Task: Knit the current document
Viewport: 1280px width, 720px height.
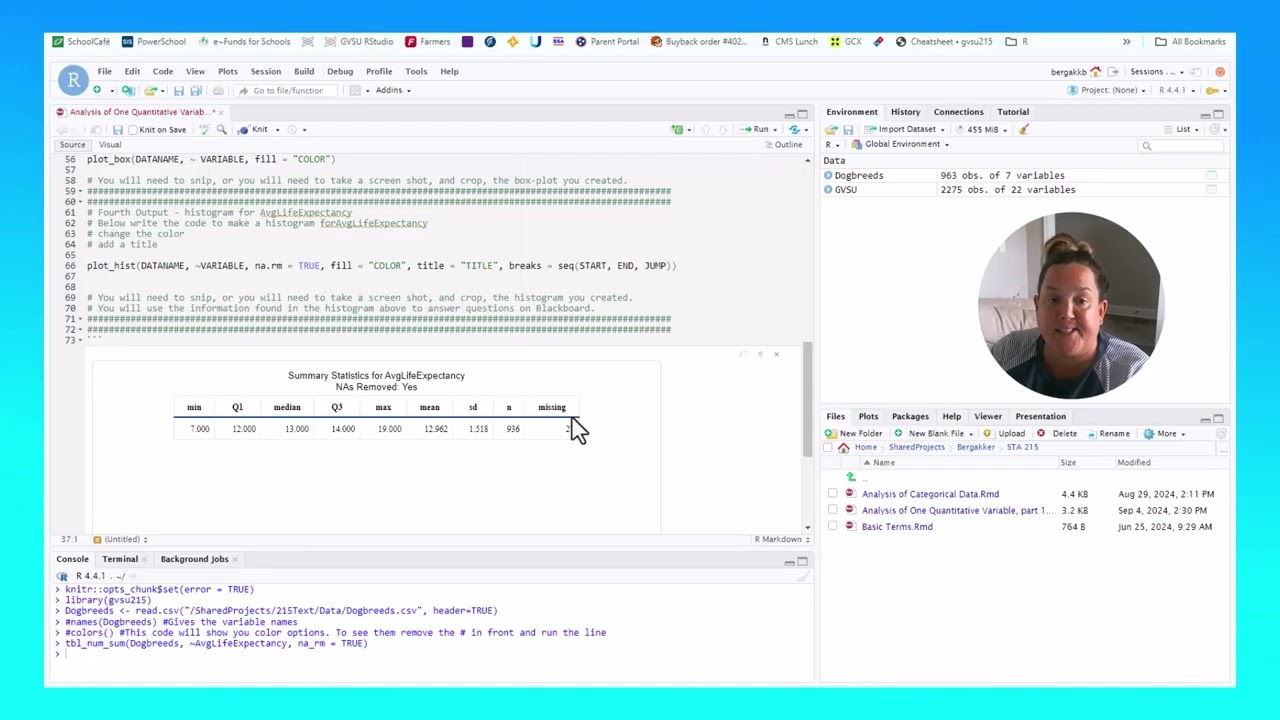Action: coord(254,129)
